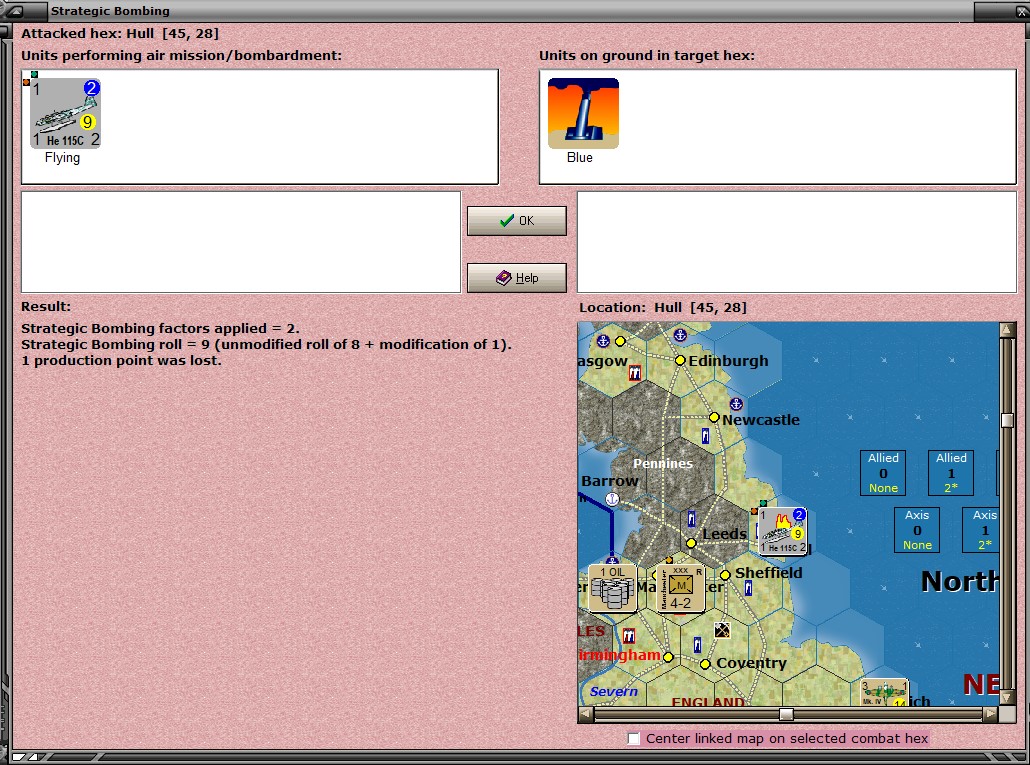The width and height of the screenshot is (1030, 765).
Task: Click the resource mine icon above Coventry
Action: point(722,631)
